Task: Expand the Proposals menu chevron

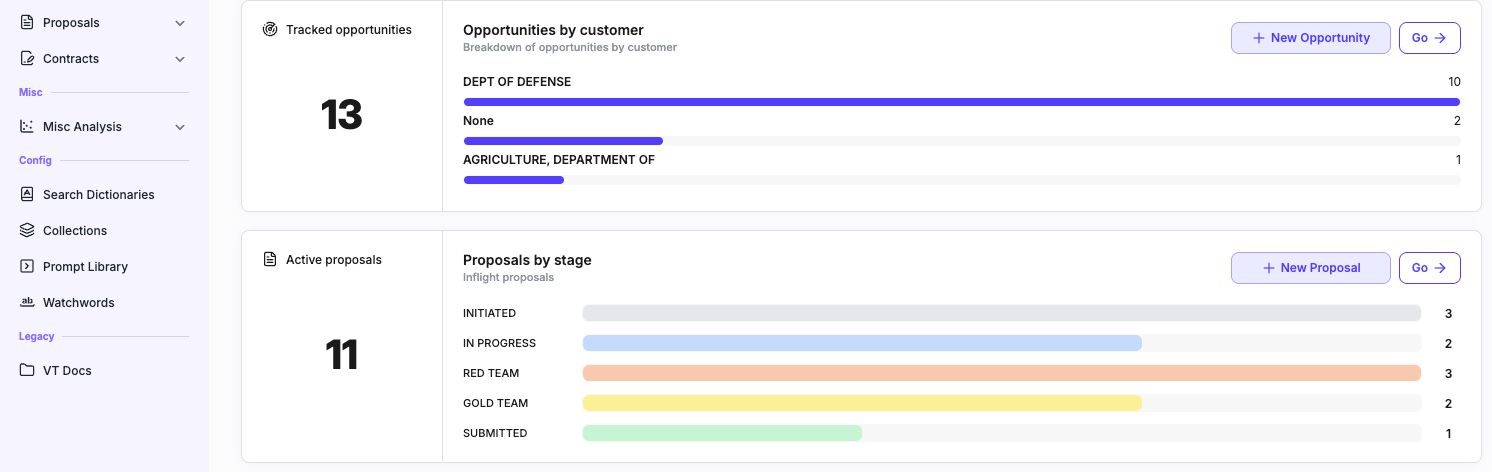Action: click(x=180, y=22)
